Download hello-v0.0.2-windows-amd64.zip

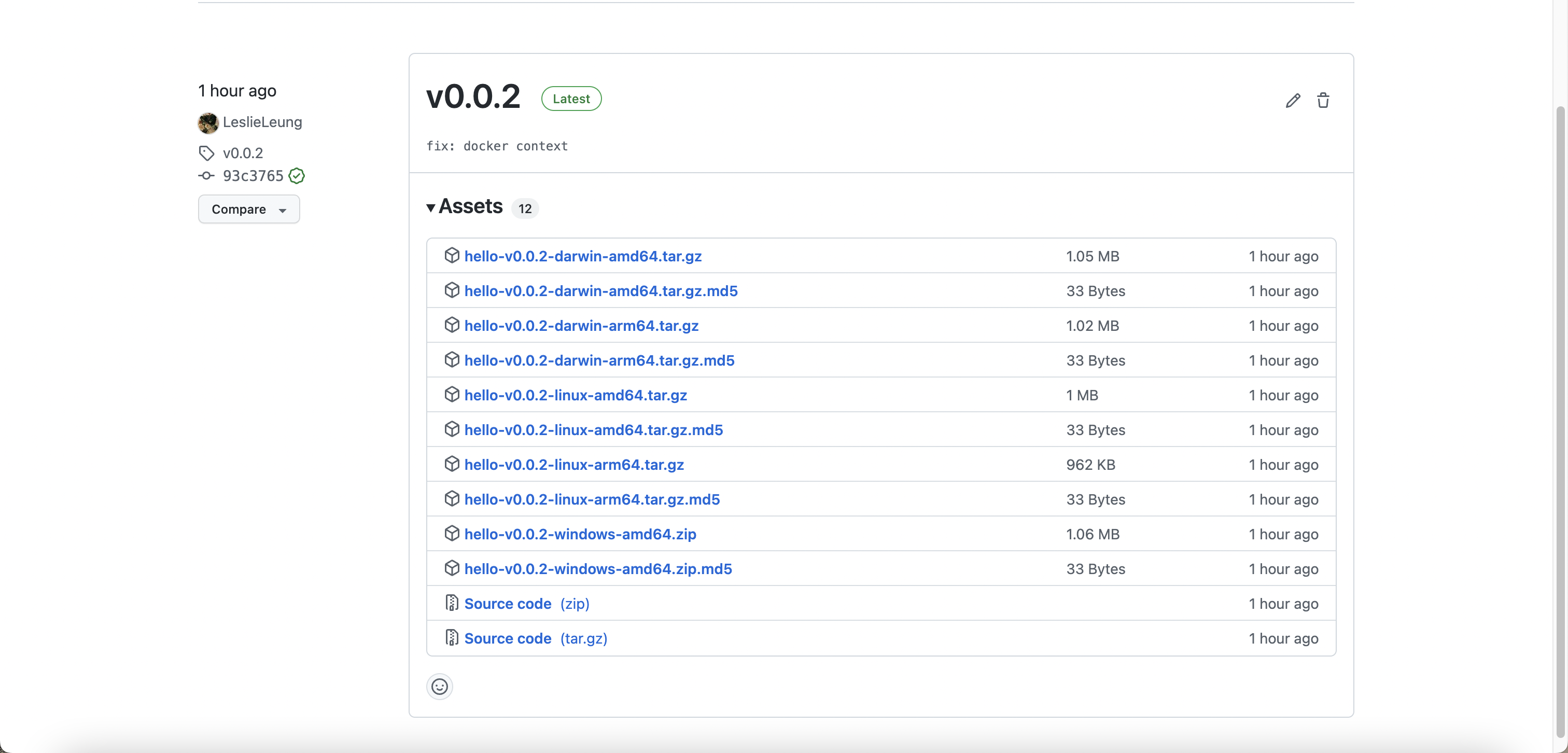[x=580, y=534]
